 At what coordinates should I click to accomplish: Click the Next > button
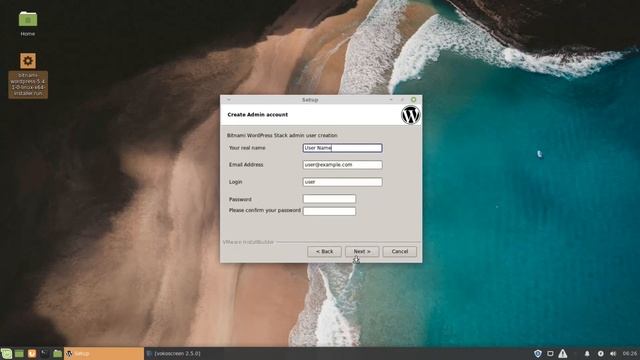(362, 251)
